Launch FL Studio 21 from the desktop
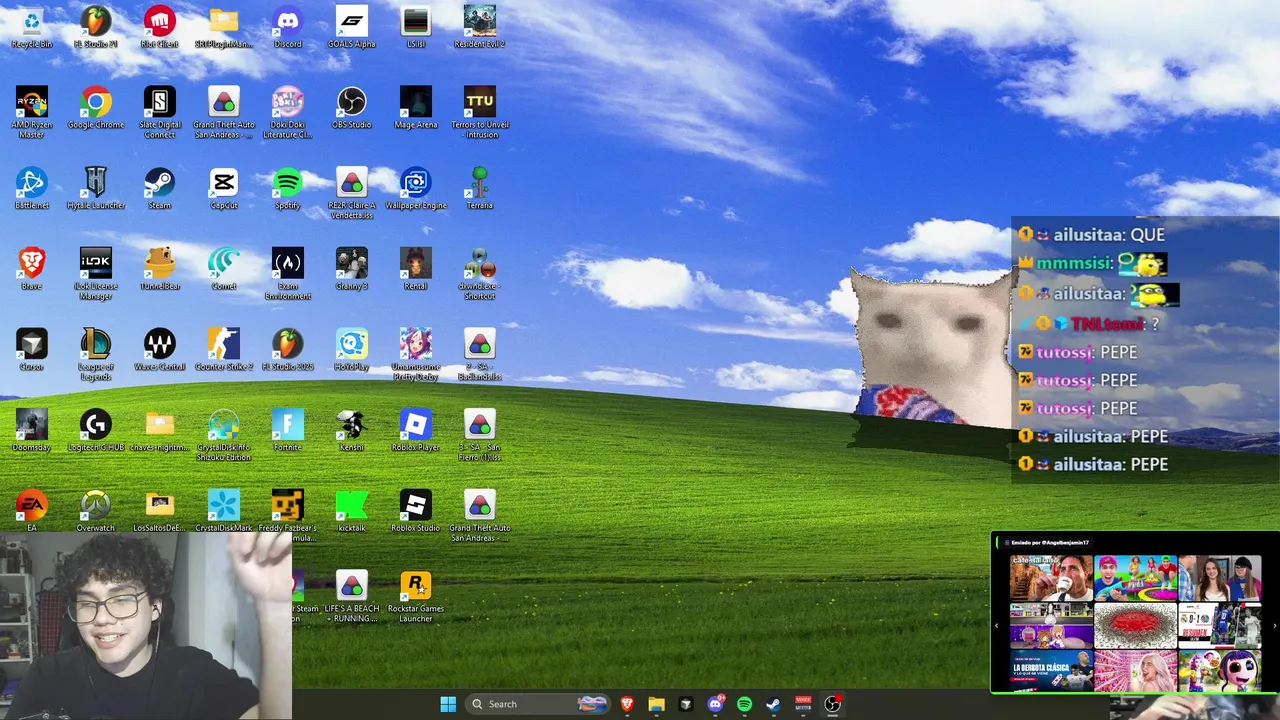The height and width of the screenshot is (720, 1280). (x=95, y=27)
